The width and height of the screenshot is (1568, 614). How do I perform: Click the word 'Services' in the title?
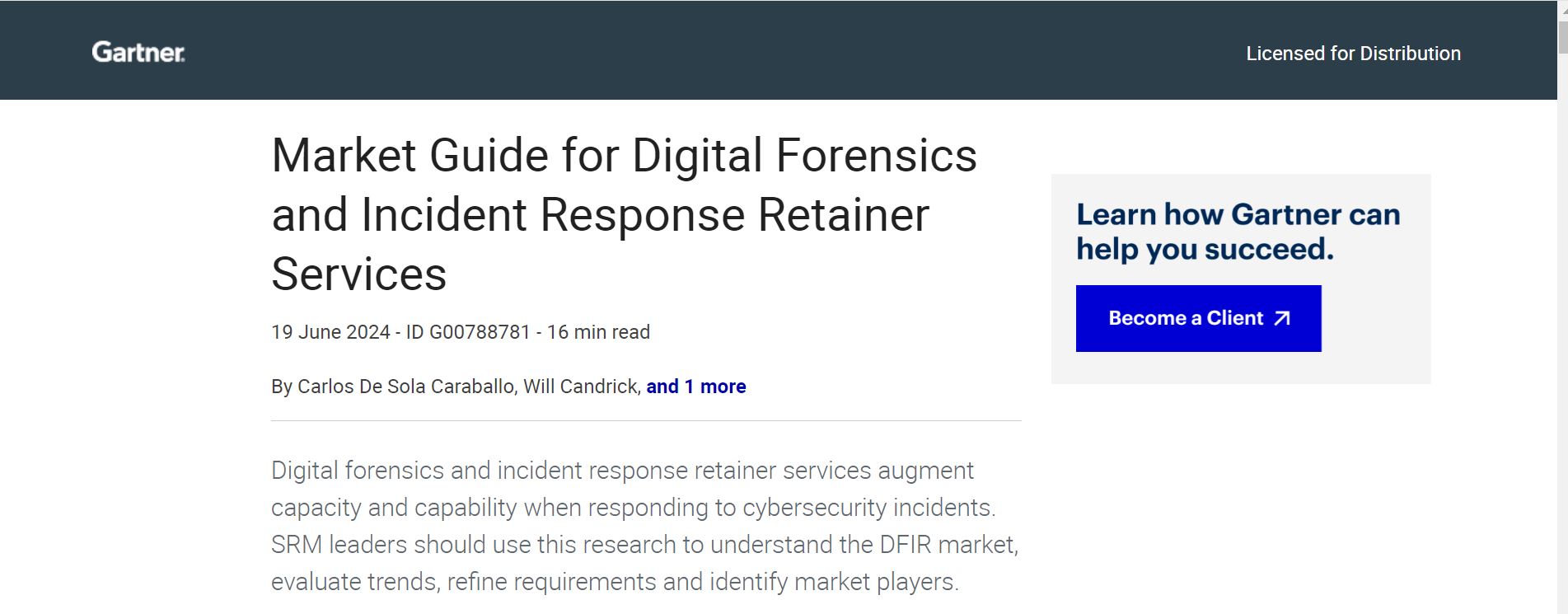pyautogui.click(x=359, y=274)
